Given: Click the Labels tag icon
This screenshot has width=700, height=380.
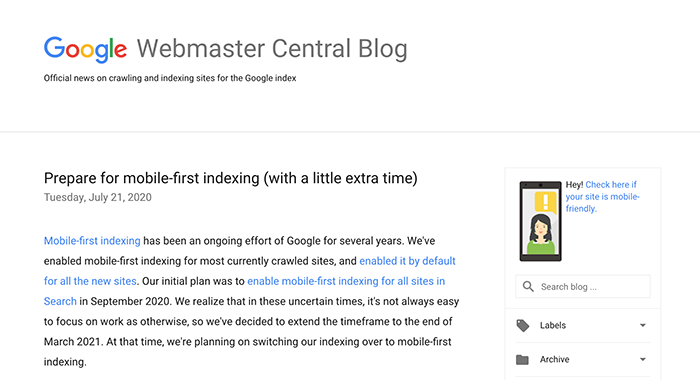Looking at the screenshot, I should [523, 326].
